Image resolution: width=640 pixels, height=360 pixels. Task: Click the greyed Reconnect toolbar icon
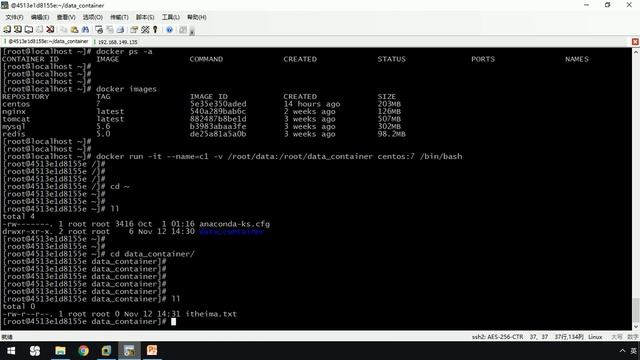[x=40, y=29]
